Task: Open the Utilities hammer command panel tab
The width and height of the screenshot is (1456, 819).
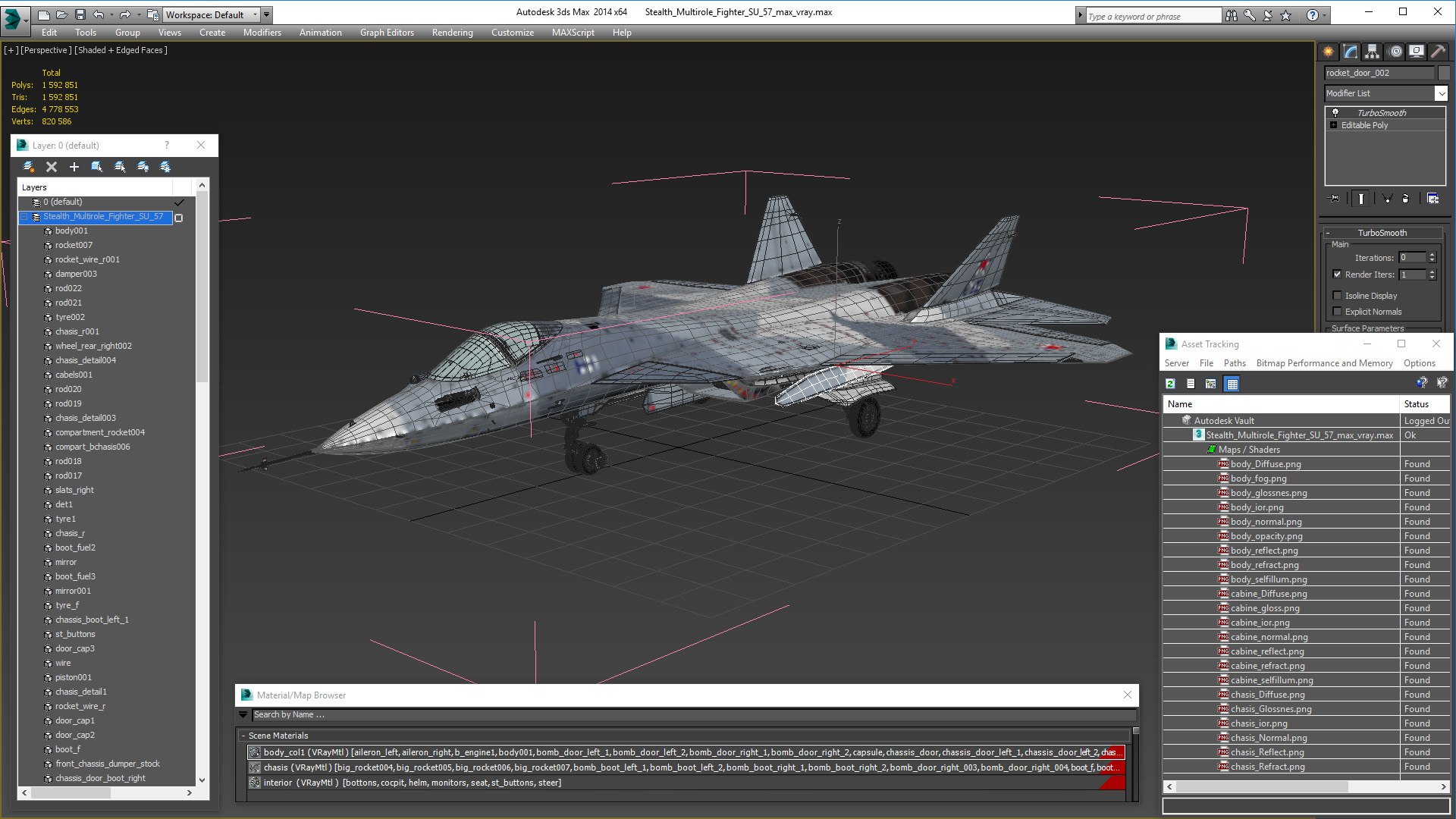Action: pos(1438,52)
